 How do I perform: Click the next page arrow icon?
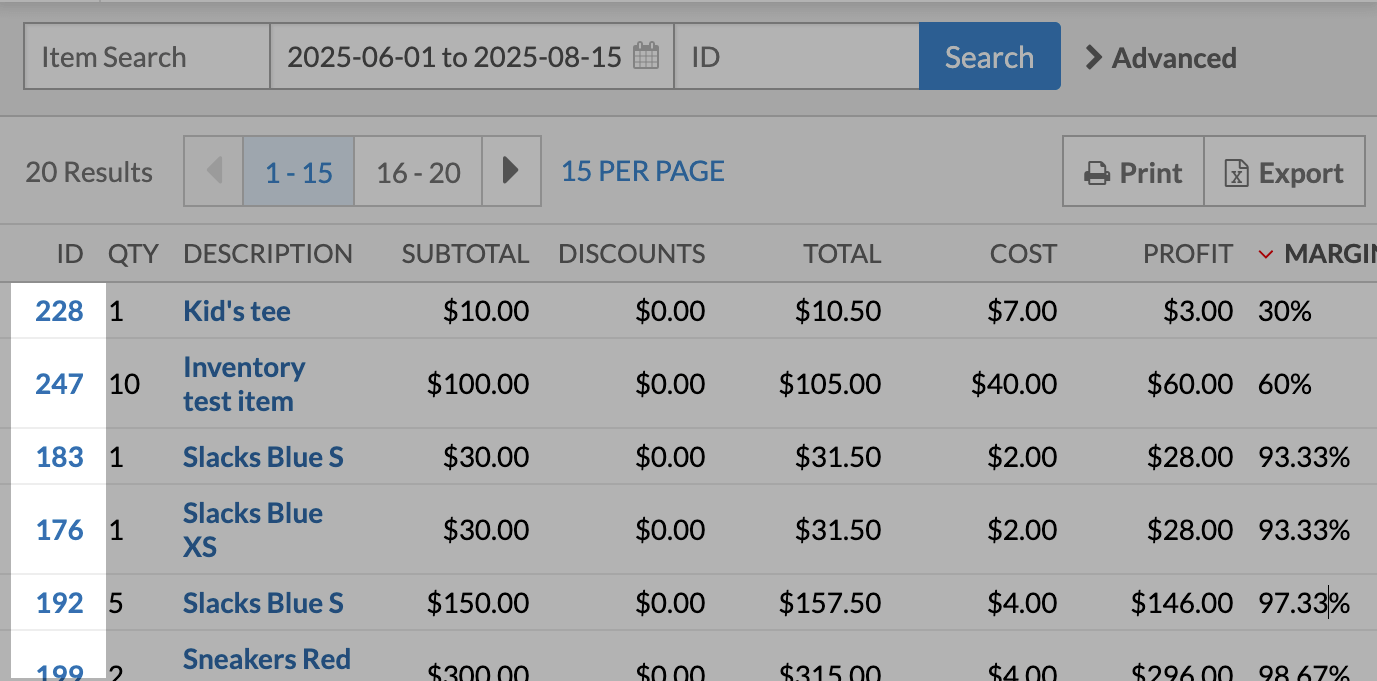[511, 172]
